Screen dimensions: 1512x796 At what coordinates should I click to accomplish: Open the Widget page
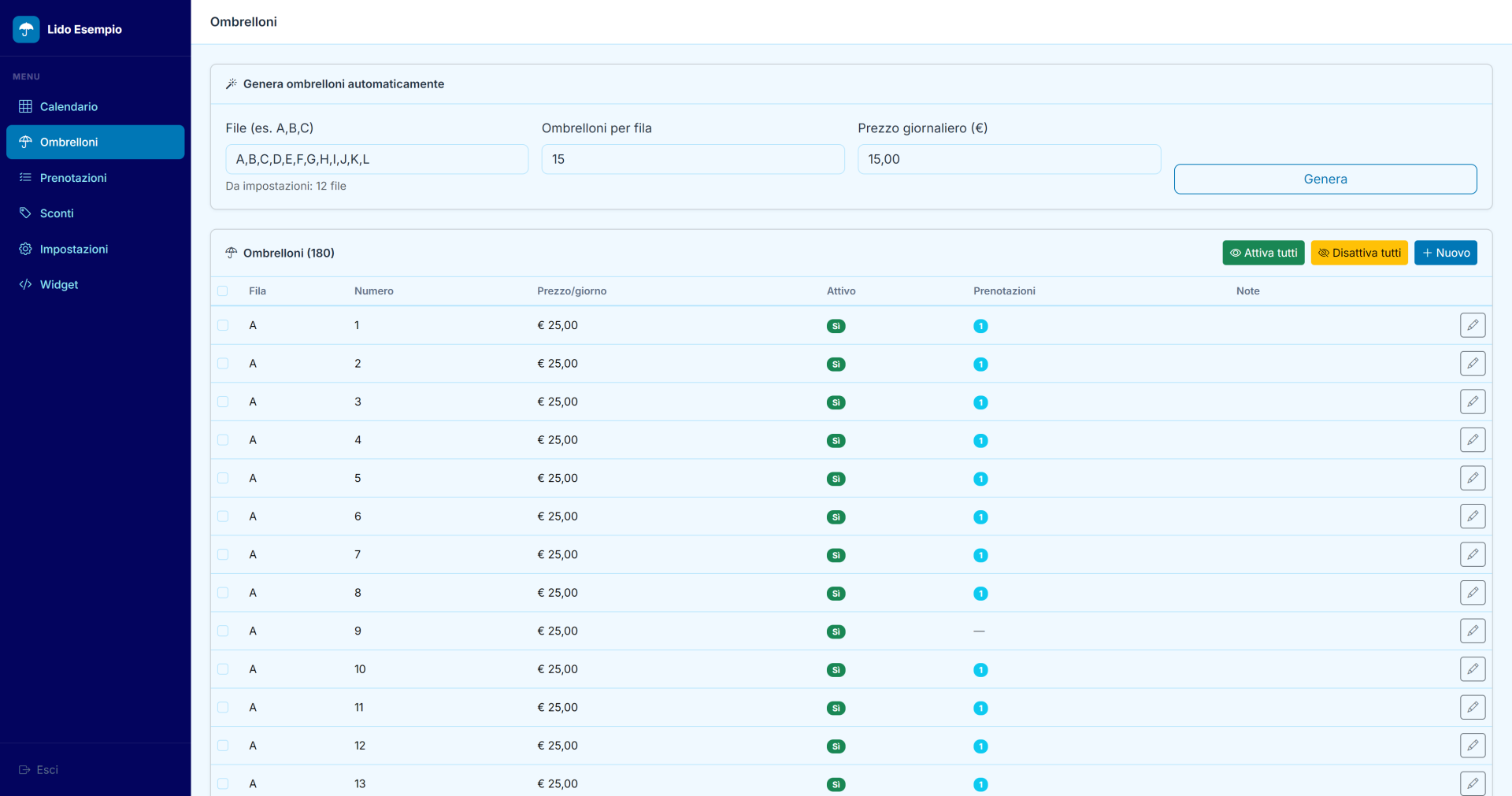tap(95, 284)
